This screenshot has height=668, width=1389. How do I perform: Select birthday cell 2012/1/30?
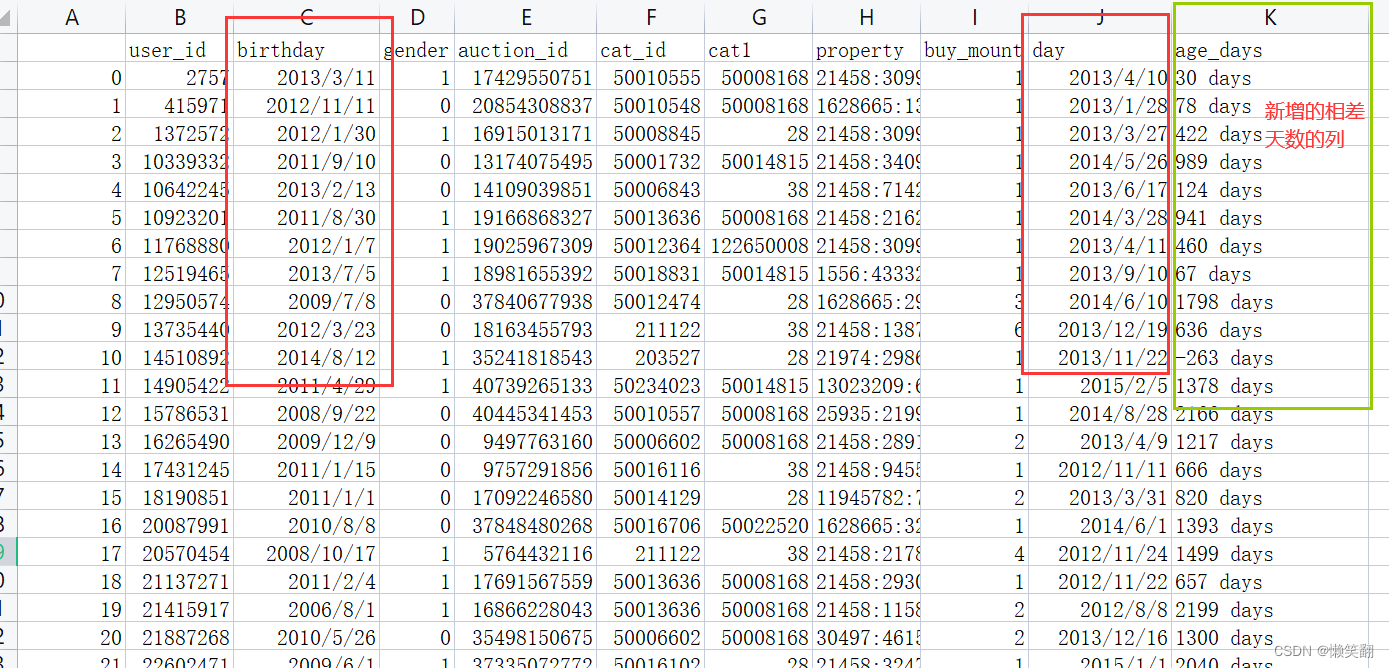tap(307, 134)
